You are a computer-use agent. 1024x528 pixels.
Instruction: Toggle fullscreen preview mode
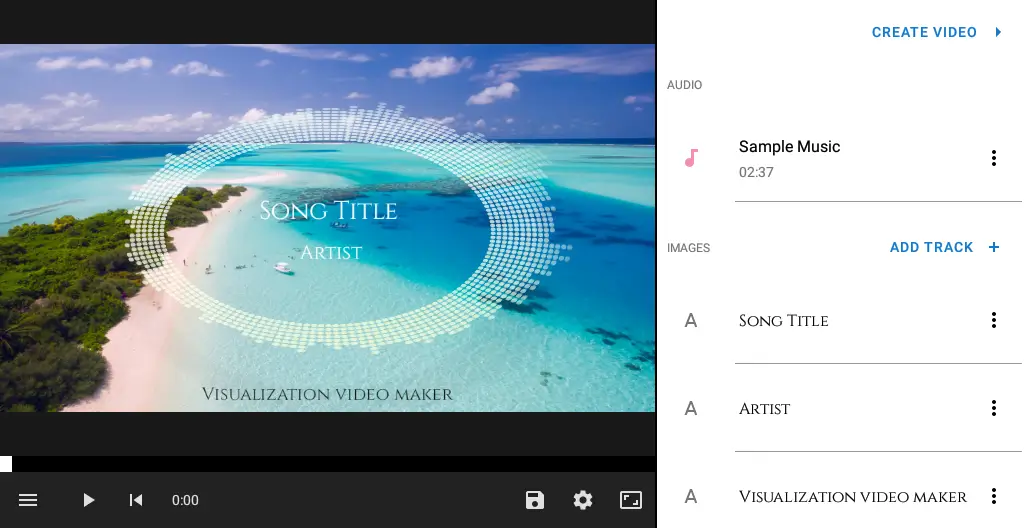pyautogui.click(x=631, y=500)
